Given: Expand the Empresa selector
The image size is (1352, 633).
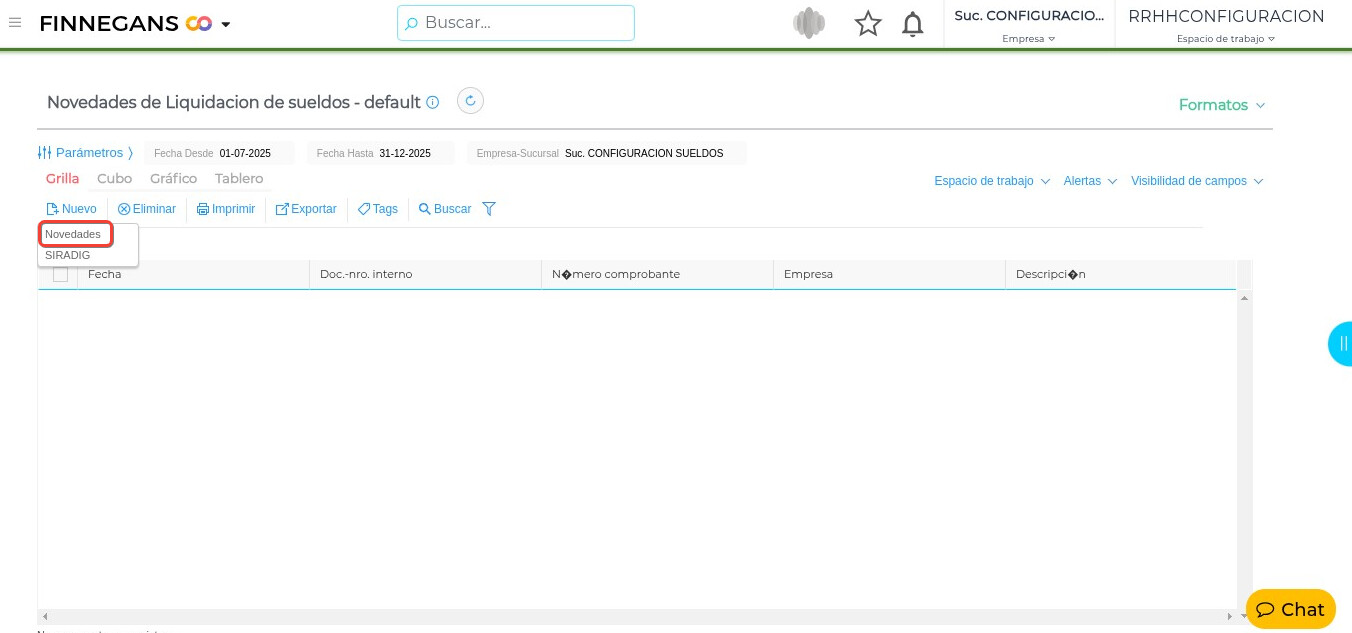Looking at the screenshot, I should [1029, 39].
